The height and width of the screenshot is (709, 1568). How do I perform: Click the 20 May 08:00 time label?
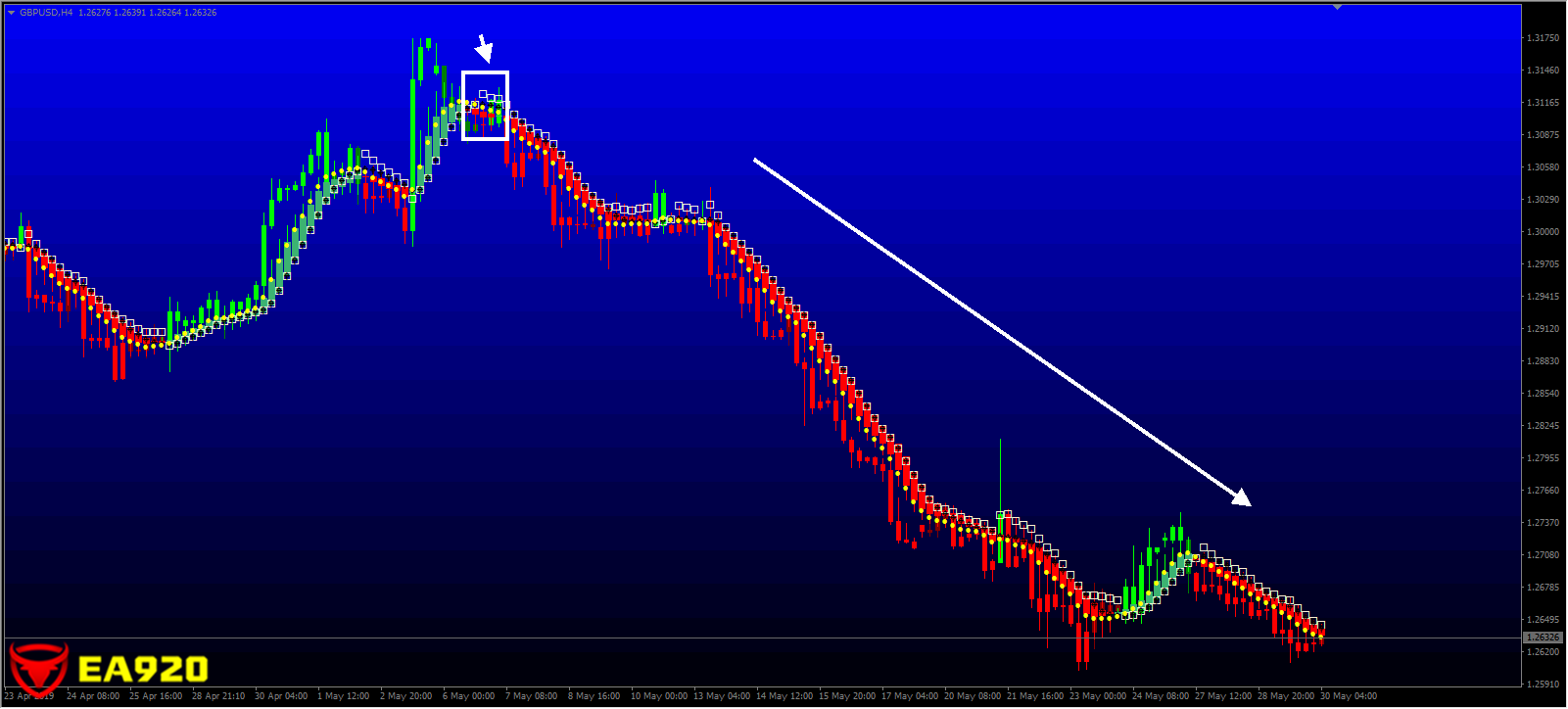coord(973,696)
